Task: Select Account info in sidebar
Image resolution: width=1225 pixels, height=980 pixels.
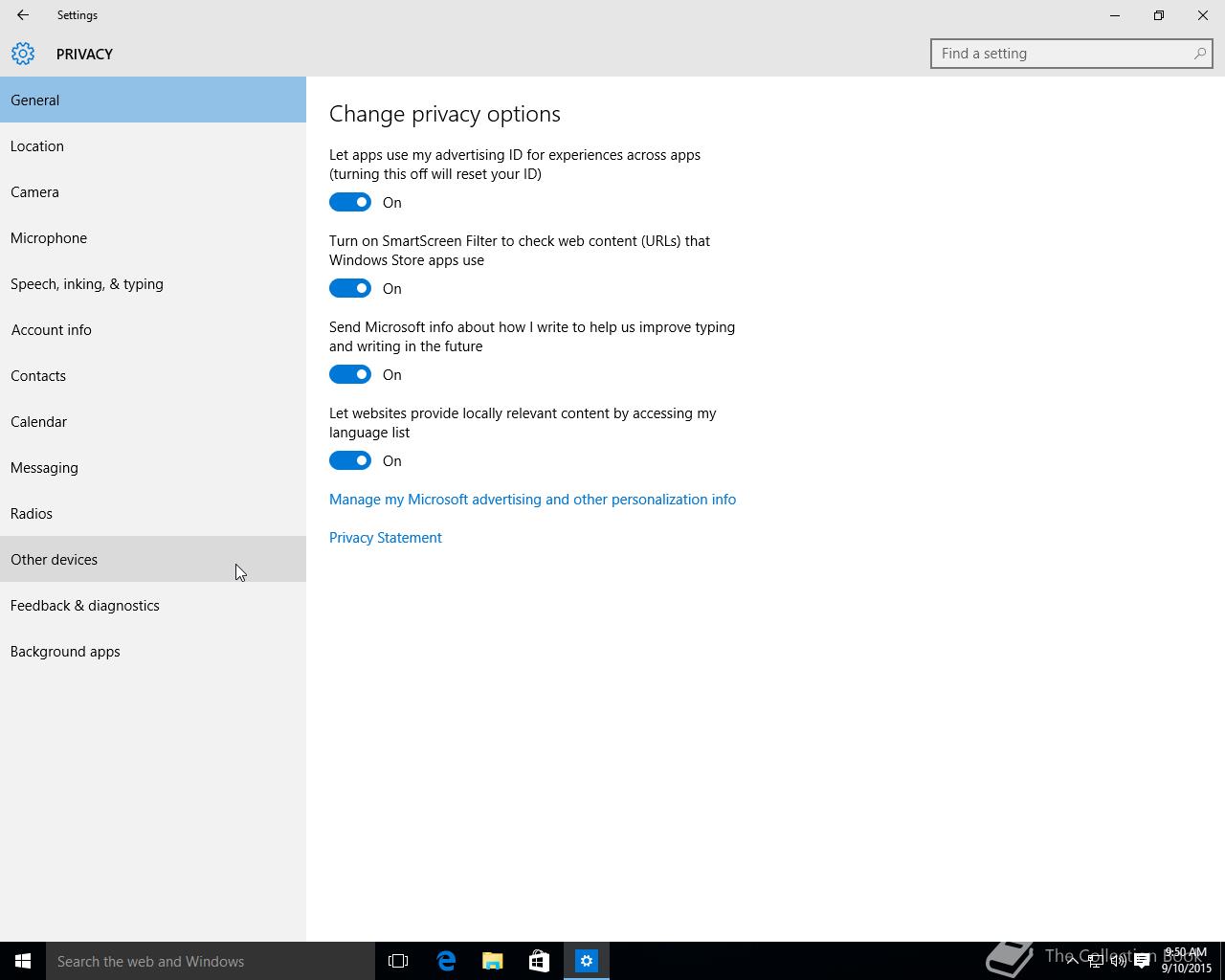Action: (x=153, y=329)
